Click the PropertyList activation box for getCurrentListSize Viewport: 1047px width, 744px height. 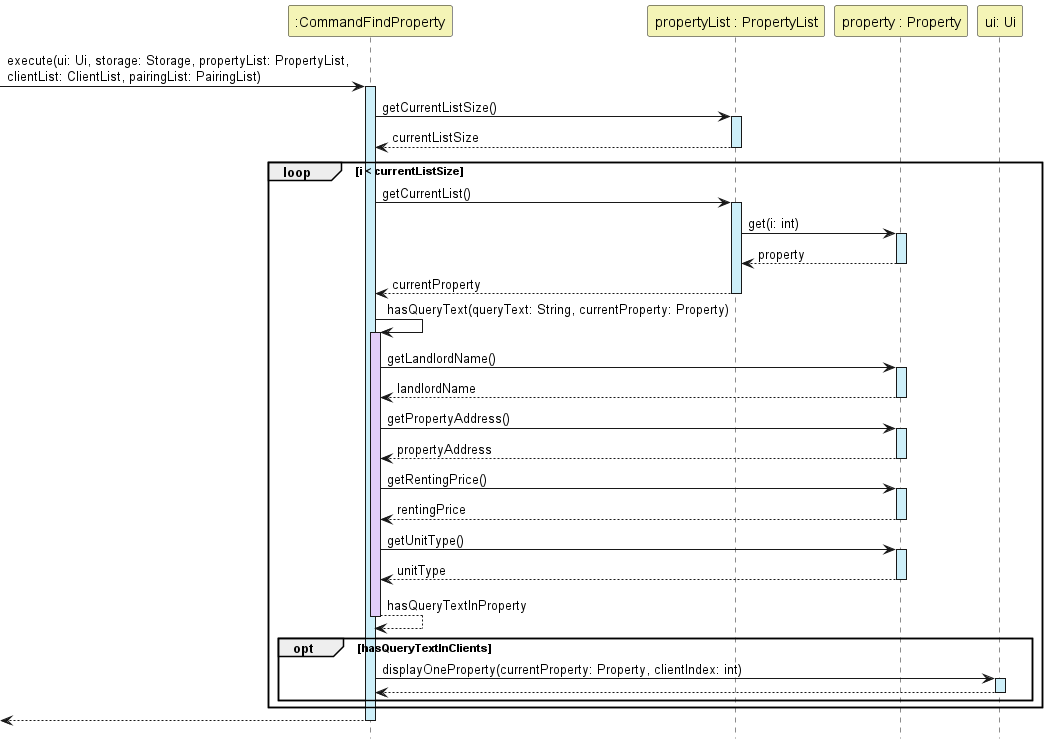737,132
